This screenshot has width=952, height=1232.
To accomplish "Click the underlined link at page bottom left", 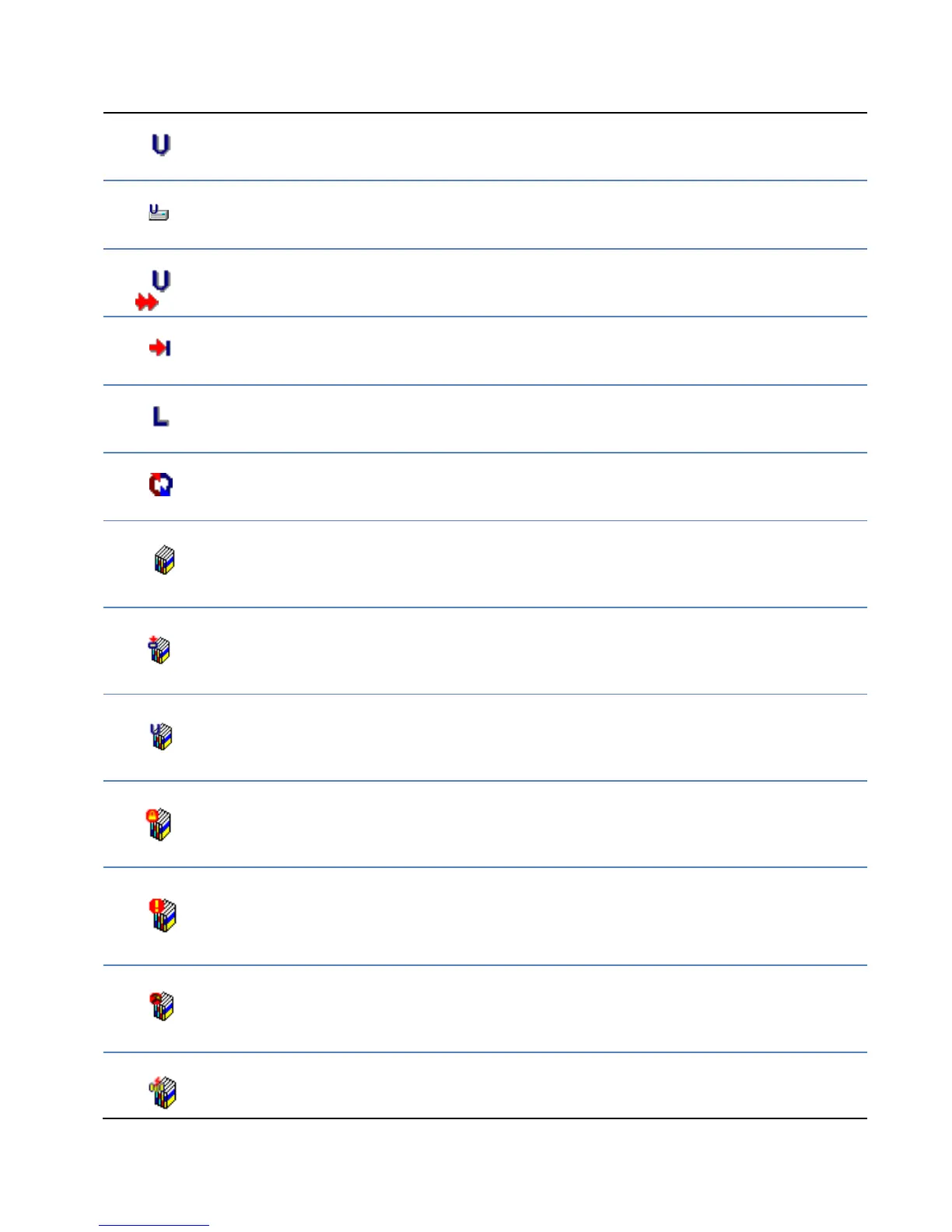I will click(x=153, y=1224).
